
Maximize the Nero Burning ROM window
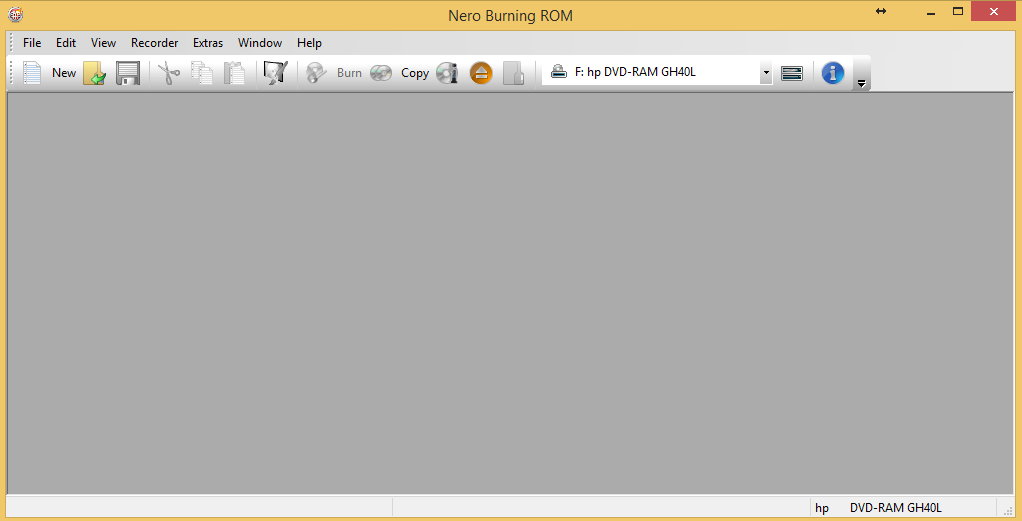(957, 11)
